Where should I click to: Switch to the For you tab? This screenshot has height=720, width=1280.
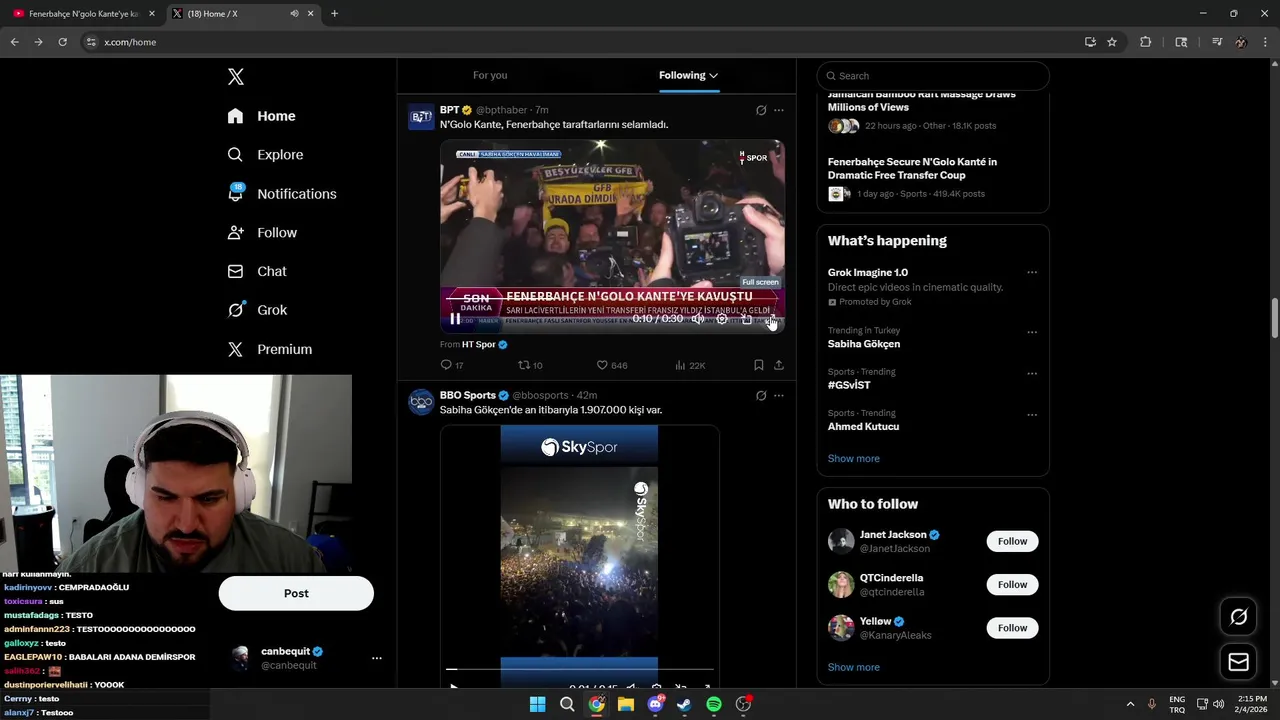[x=490, y=75]
